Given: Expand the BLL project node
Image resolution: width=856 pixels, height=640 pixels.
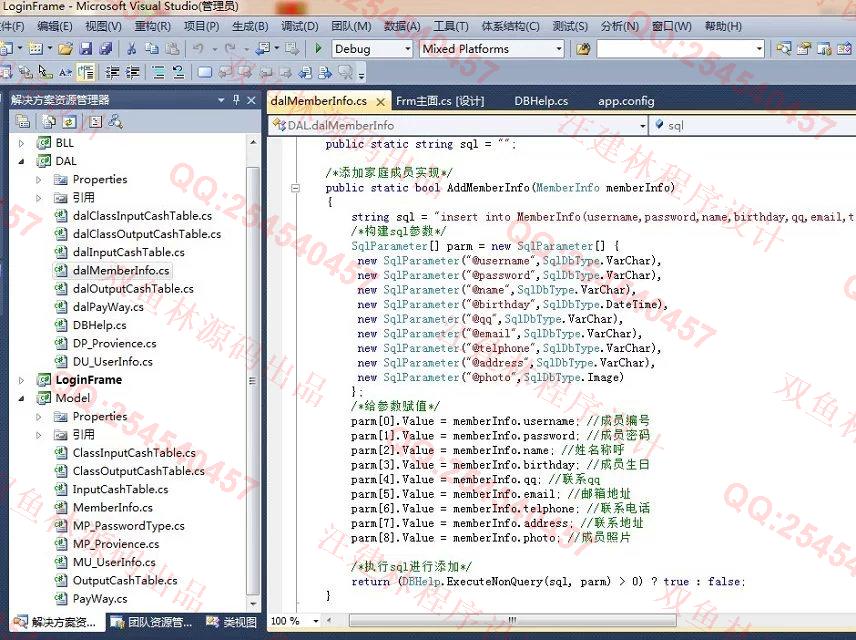Looking at the screenshot, I should pyautogui.click(x=21, y=144).
